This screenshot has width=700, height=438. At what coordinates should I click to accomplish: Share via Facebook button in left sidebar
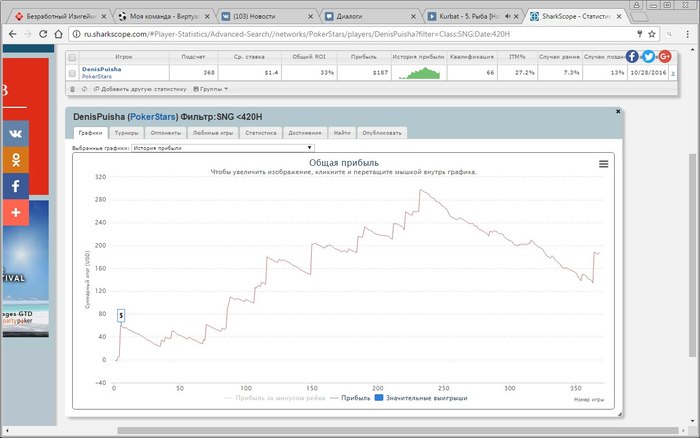[16, 186]
